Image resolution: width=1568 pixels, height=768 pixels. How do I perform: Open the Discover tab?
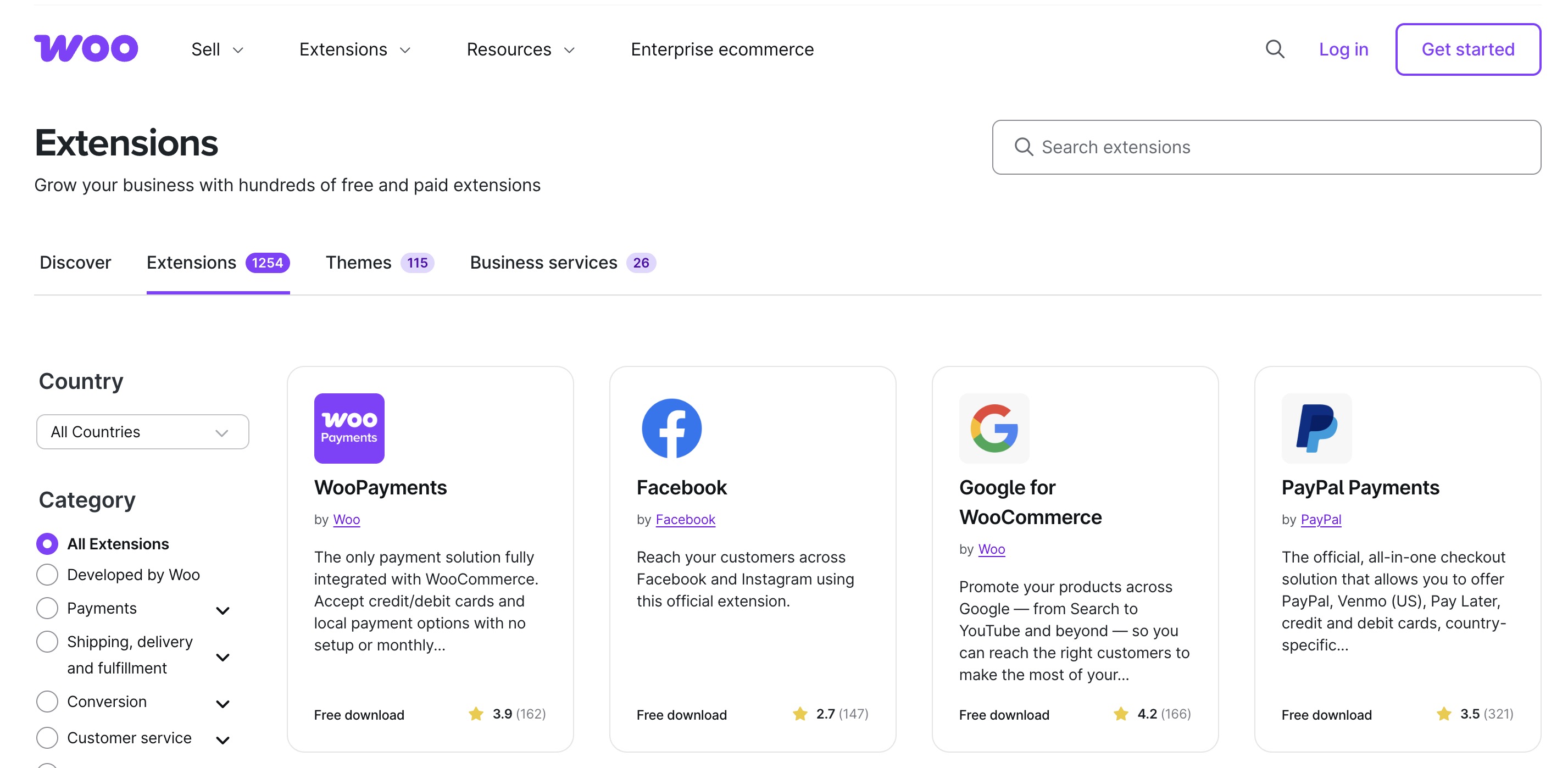[75, 262]
